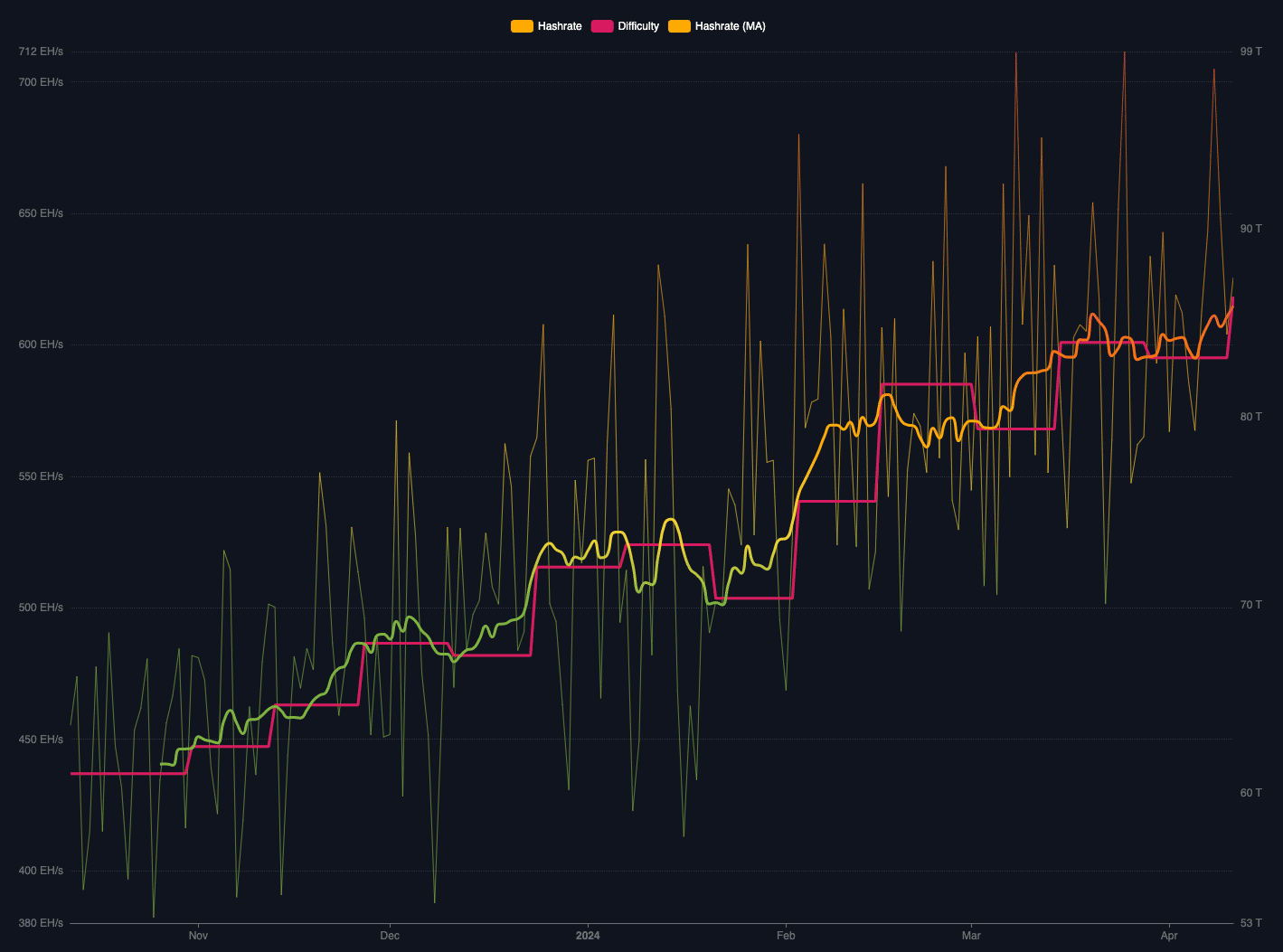Click the Apr label on the x-axis

[x=1169, y=936]
